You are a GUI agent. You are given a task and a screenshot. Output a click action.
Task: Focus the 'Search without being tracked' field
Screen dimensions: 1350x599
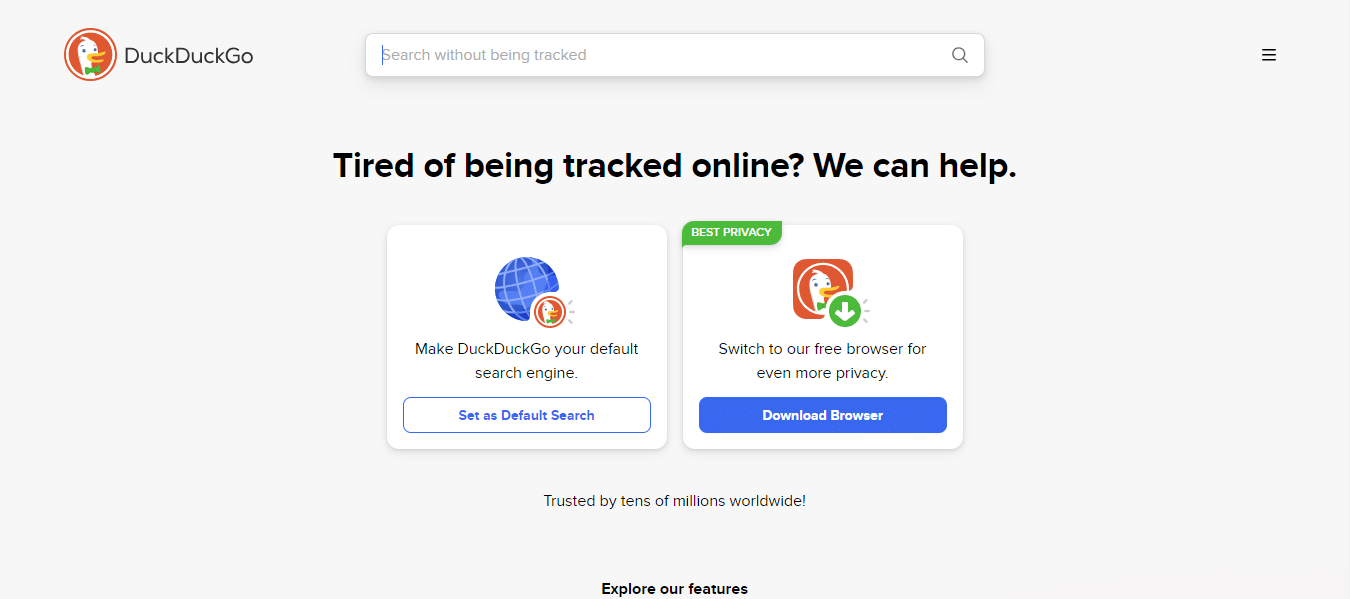pyautogui.click(x=660, y=55)
